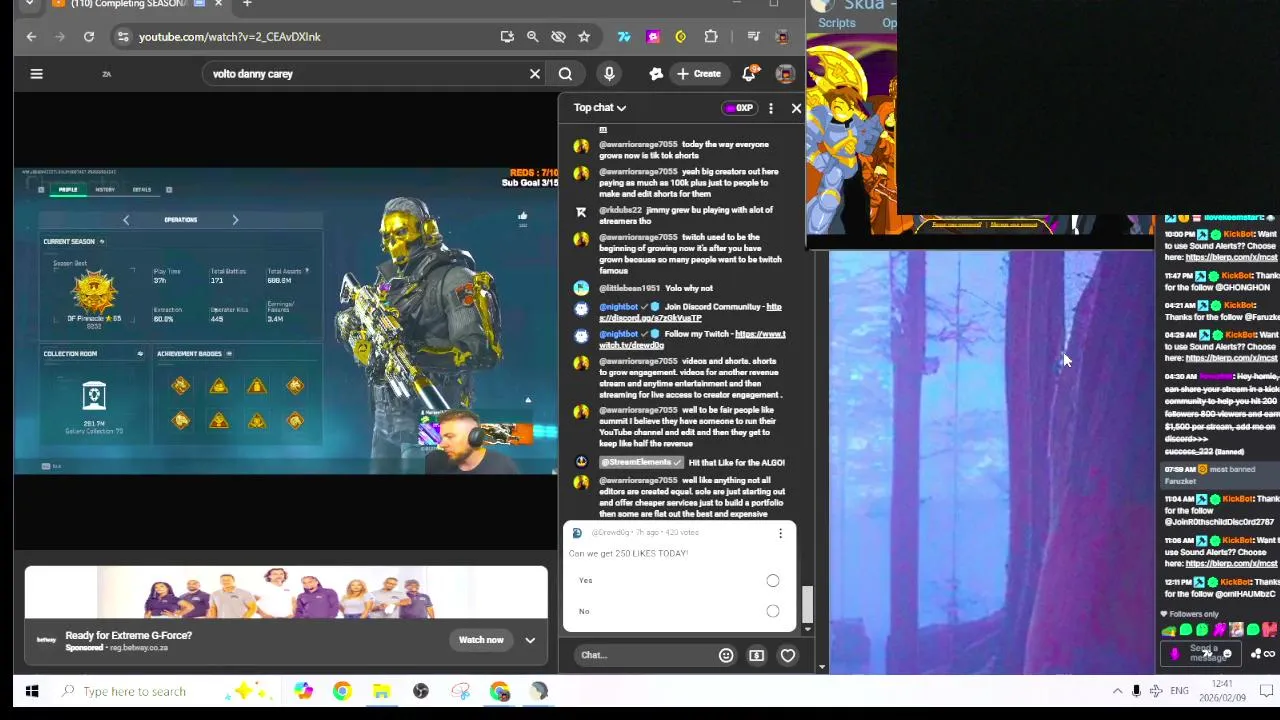Open the Twitch link from nightbot message

tap(692, 339)
